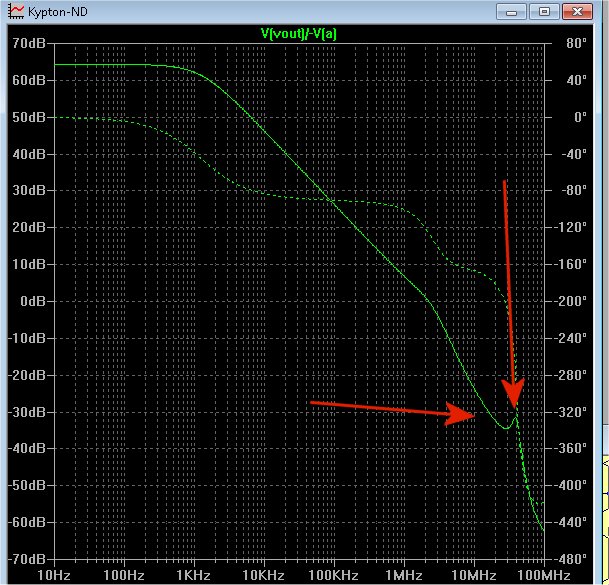Click the 30dB magnitude axis label
Image resolution: width=609 pixels, height=585 pixels.
[x=29, y=190]
